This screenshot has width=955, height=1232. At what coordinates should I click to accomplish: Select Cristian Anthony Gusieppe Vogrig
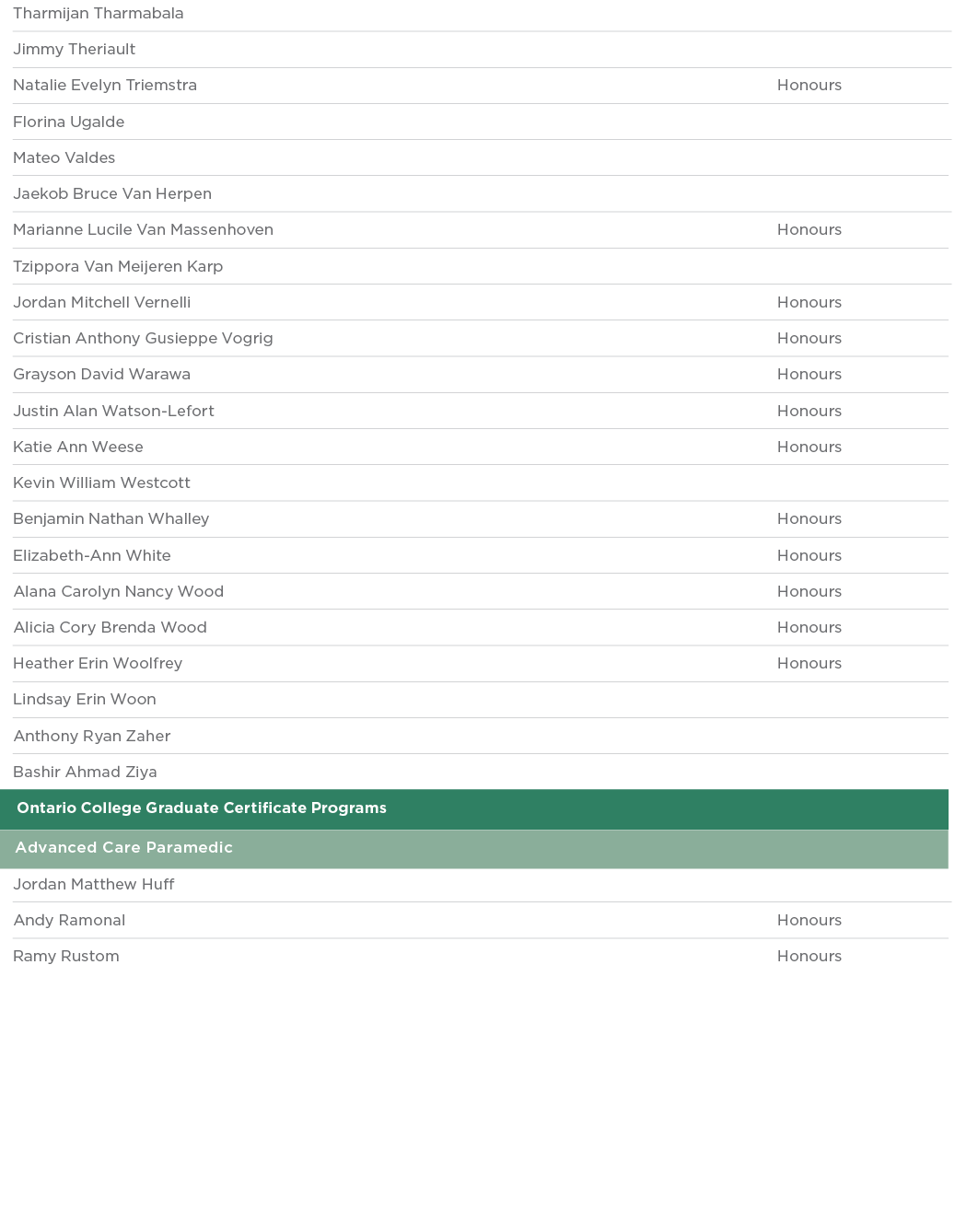click(x=143, y=339)
